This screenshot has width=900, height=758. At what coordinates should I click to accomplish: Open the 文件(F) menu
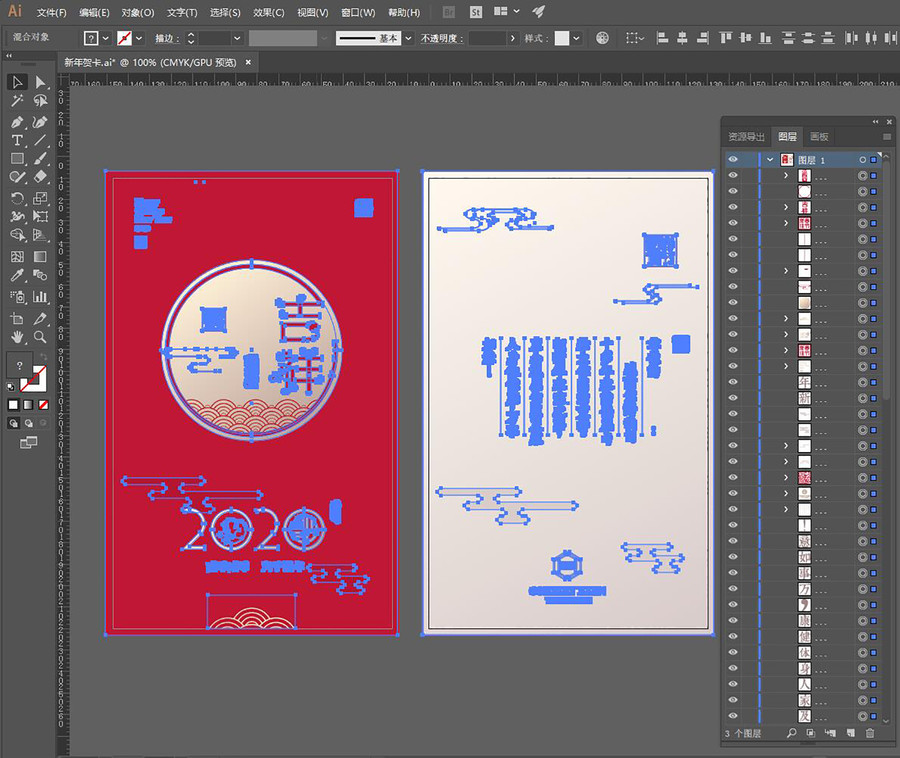[52, 13]
